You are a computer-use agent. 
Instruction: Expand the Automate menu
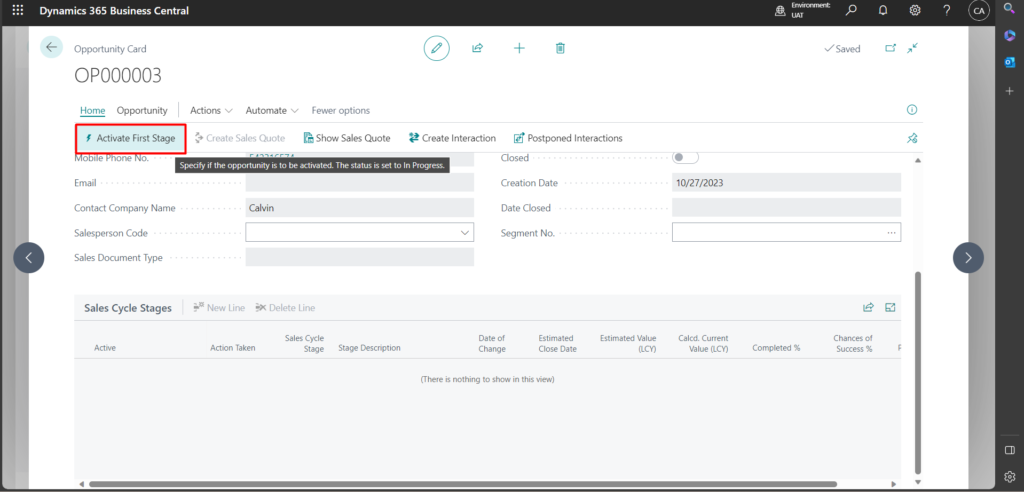click(272, 110)
